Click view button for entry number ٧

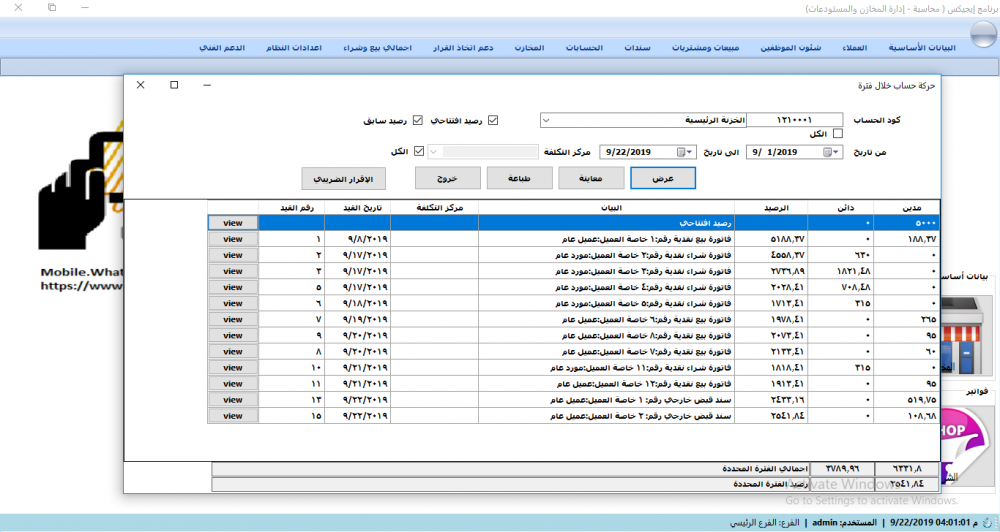pos(233,319)
